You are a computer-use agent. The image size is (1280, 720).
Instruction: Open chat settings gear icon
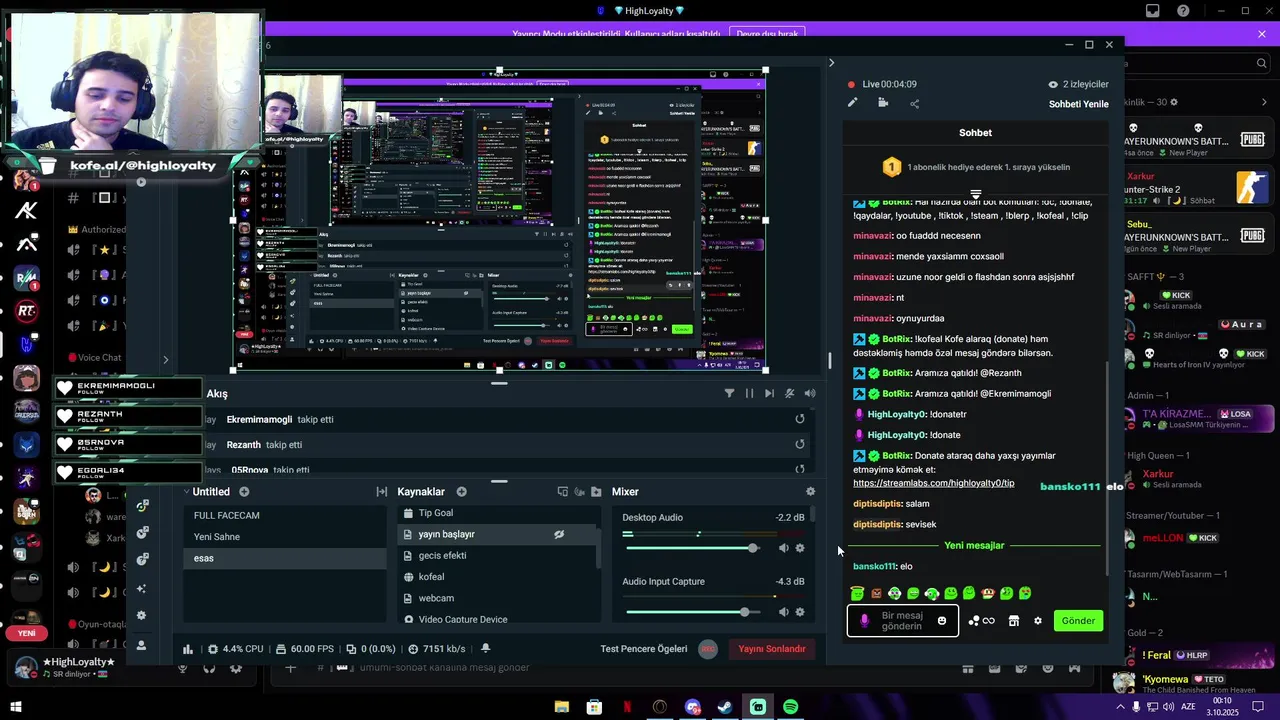(1038, 621)
